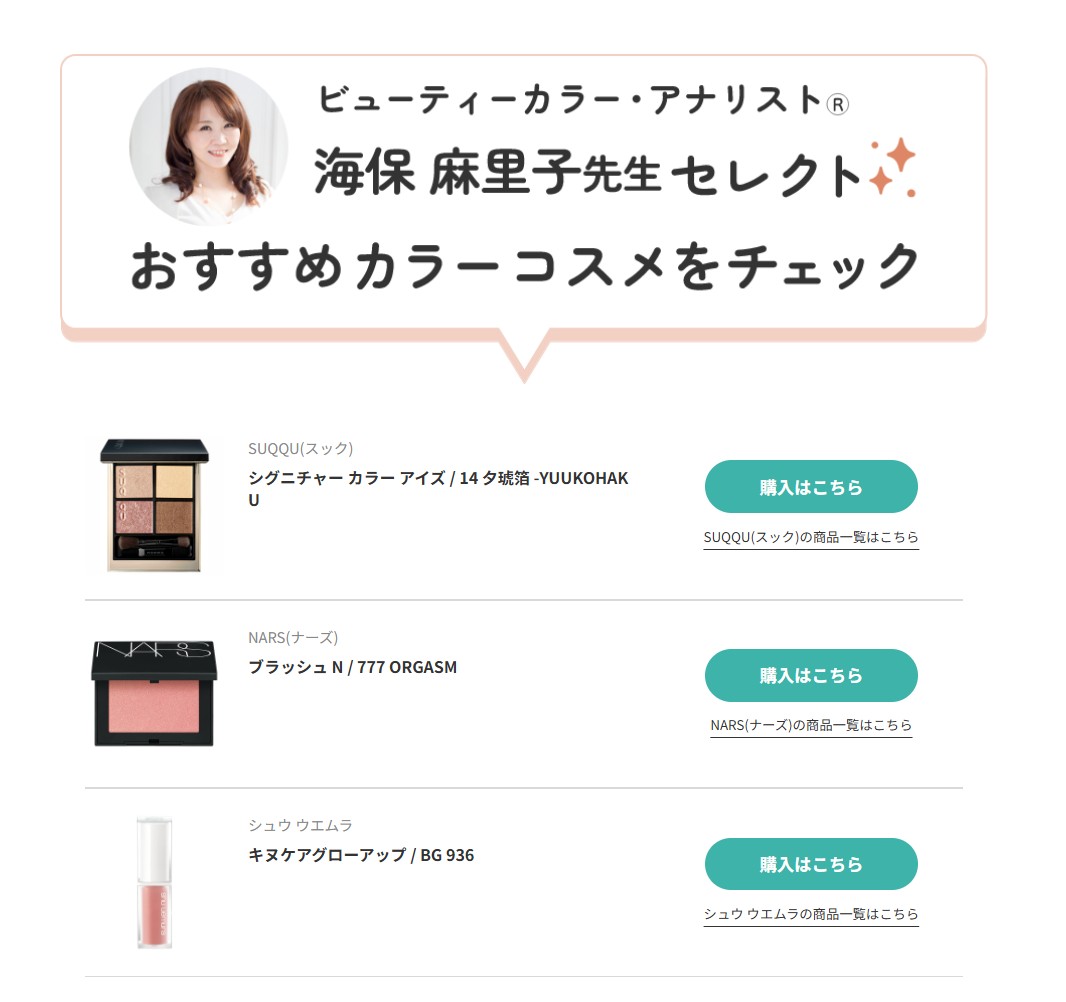
Task: Click 購入はこちら for NARS blush
Action: [x=811, y=675]
